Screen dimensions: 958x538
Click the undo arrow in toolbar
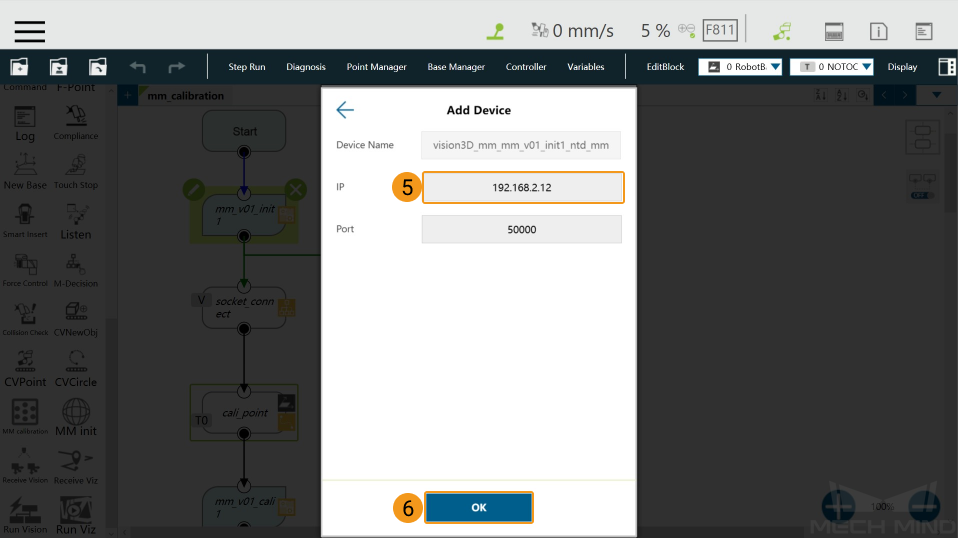click(x=137, y=67)
